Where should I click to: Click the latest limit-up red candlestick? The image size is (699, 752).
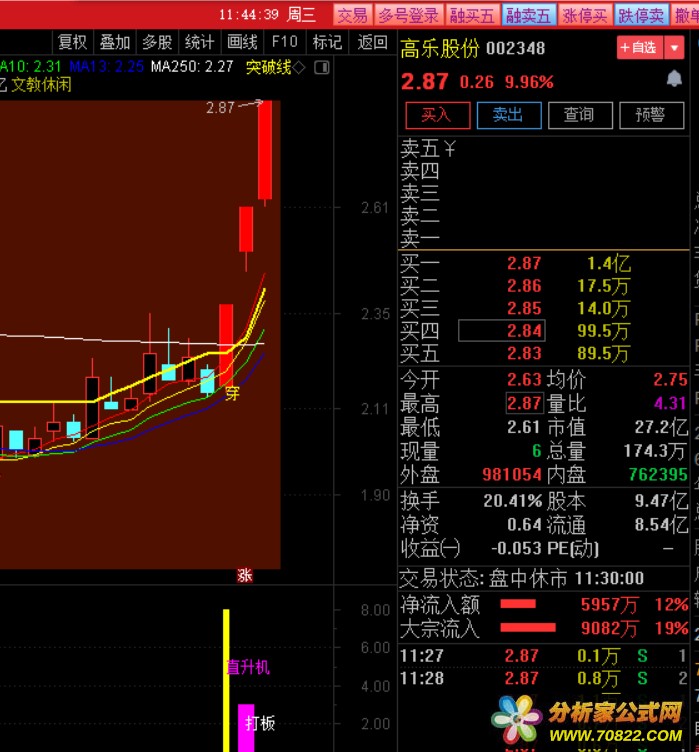[x=265, y=150]
